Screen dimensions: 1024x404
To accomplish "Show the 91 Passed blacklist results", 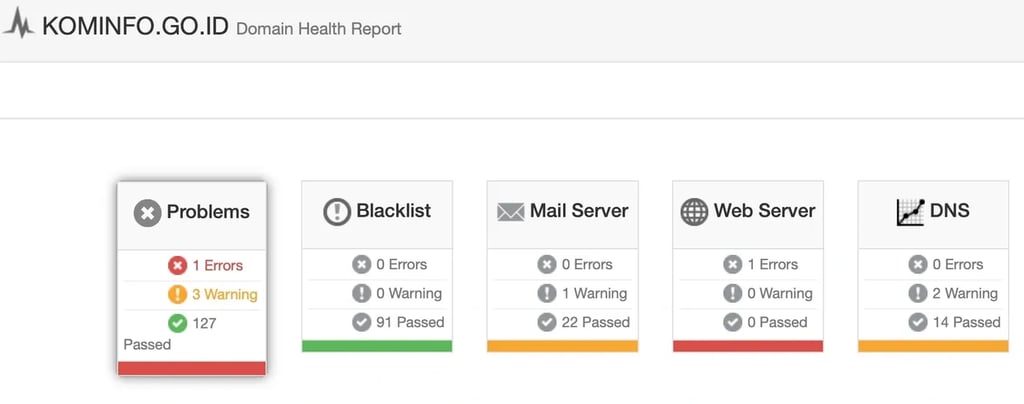I will coord(410,322).
